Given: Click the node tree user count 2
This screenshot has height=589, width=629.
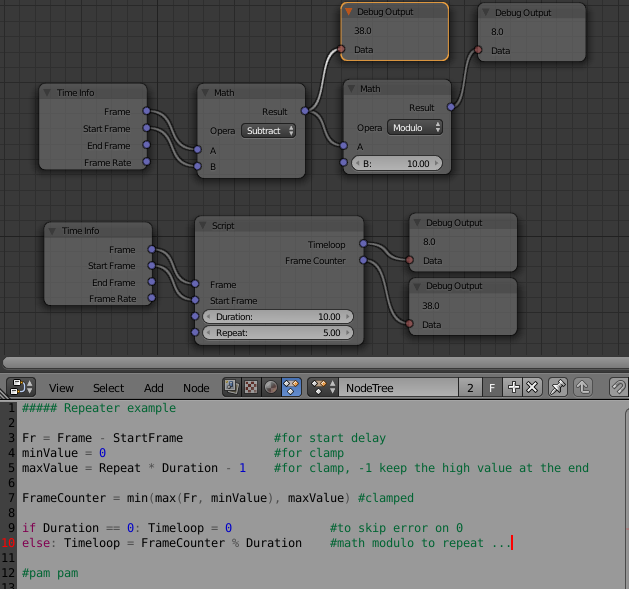Looking at the screenshot, I should (470, 388).
